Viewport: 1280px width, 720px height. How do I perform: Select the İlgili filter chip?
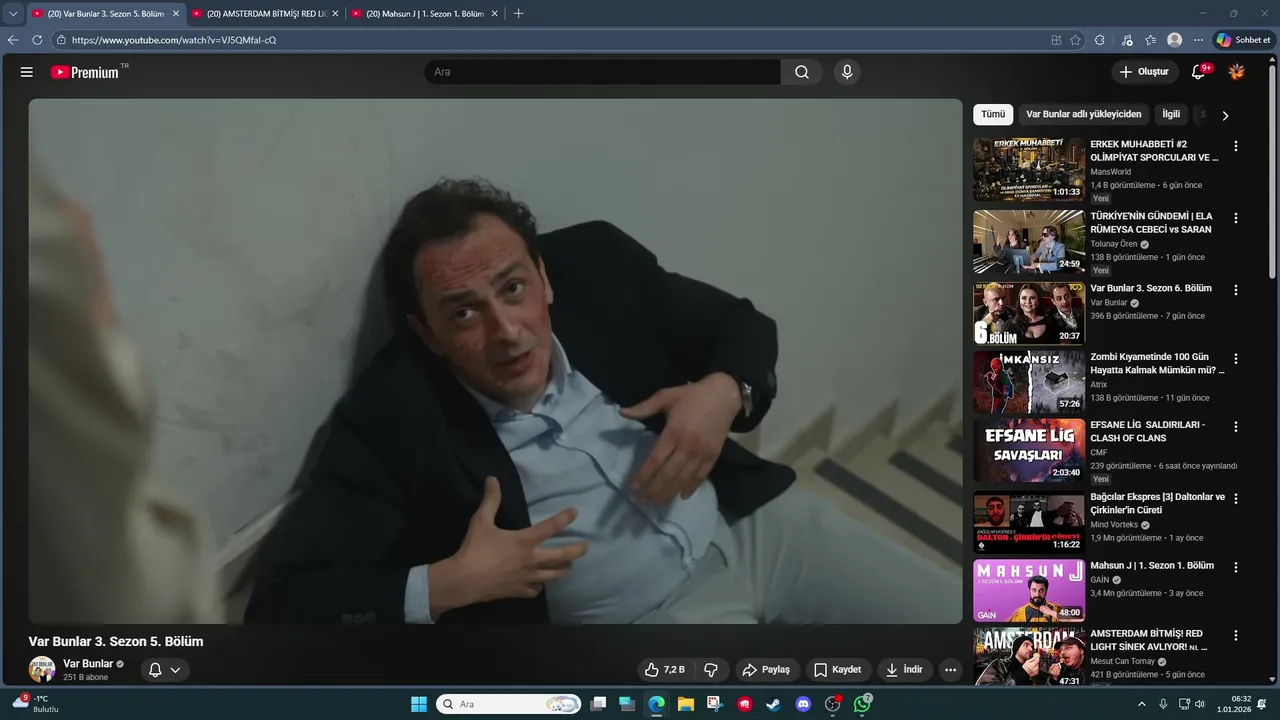1171,114
